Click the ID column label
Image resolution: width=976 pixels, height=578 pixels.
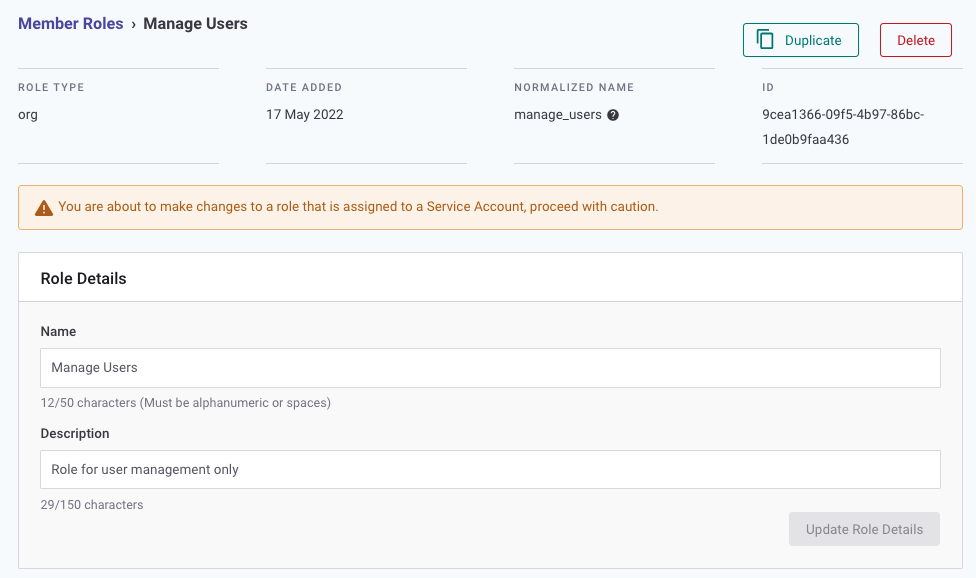(x=767, y=87)
